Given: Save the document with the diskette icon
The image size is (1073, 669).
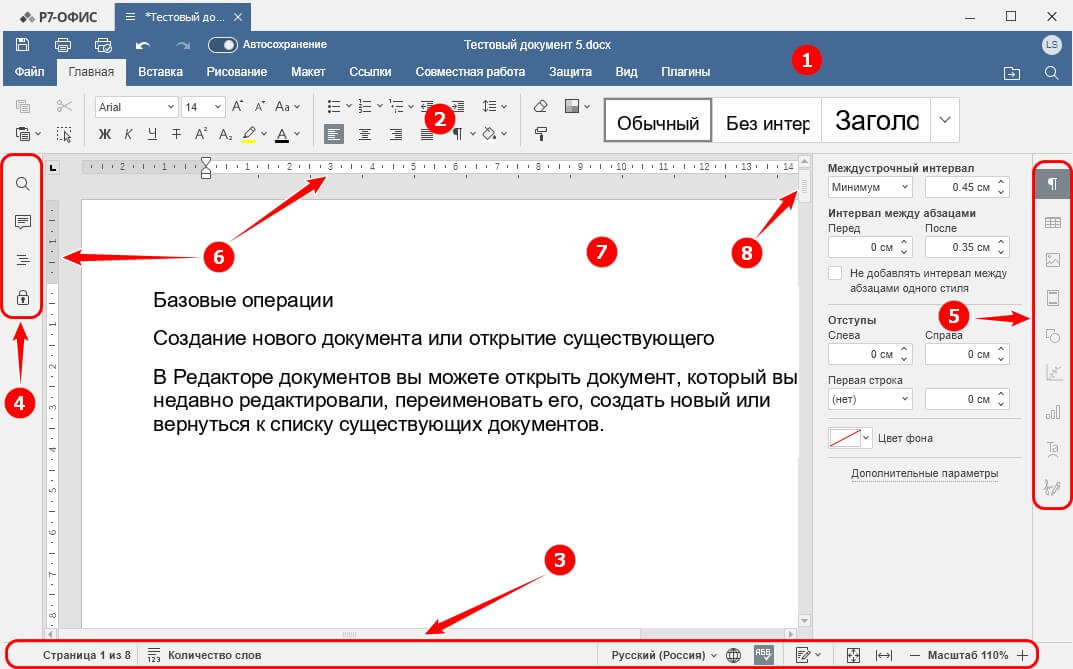Looking at the screenshot, I should (23, 45).
